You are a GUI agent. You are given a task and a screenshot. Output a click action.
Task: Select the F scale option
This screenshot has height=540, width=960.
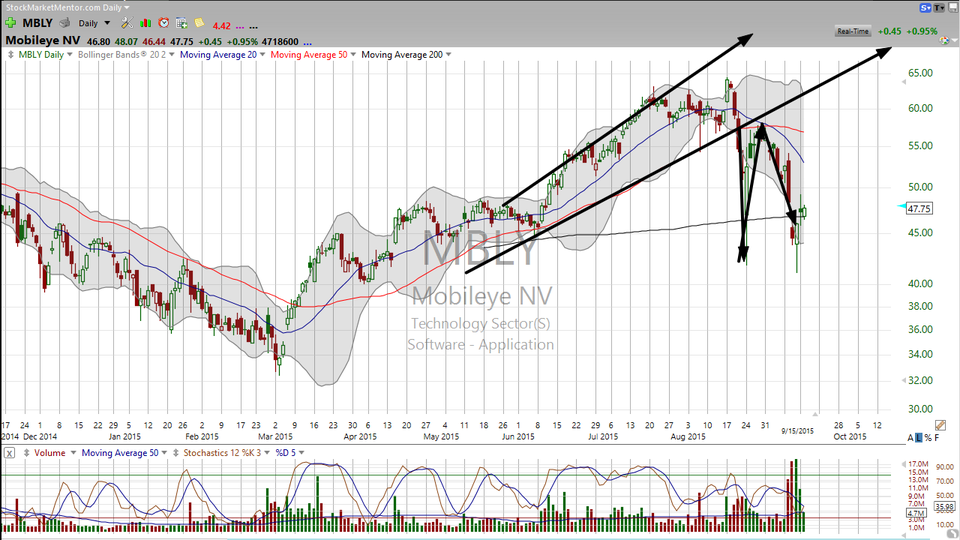click(937, 438)
